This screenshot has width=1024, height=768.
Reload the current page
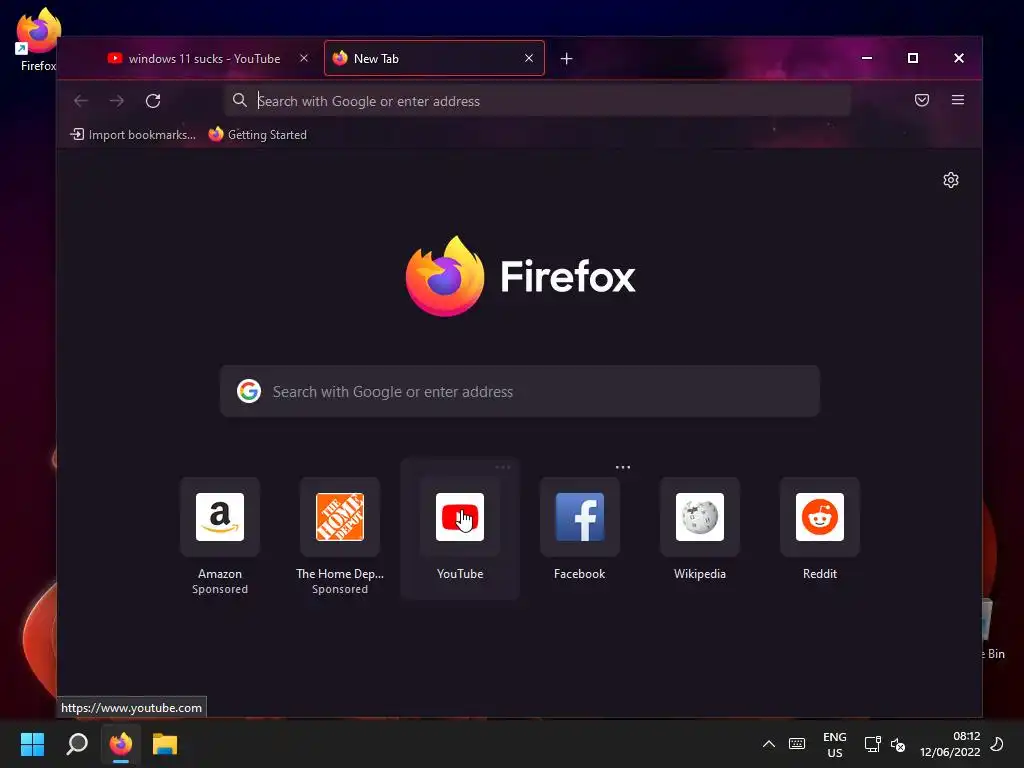point(153,101)
